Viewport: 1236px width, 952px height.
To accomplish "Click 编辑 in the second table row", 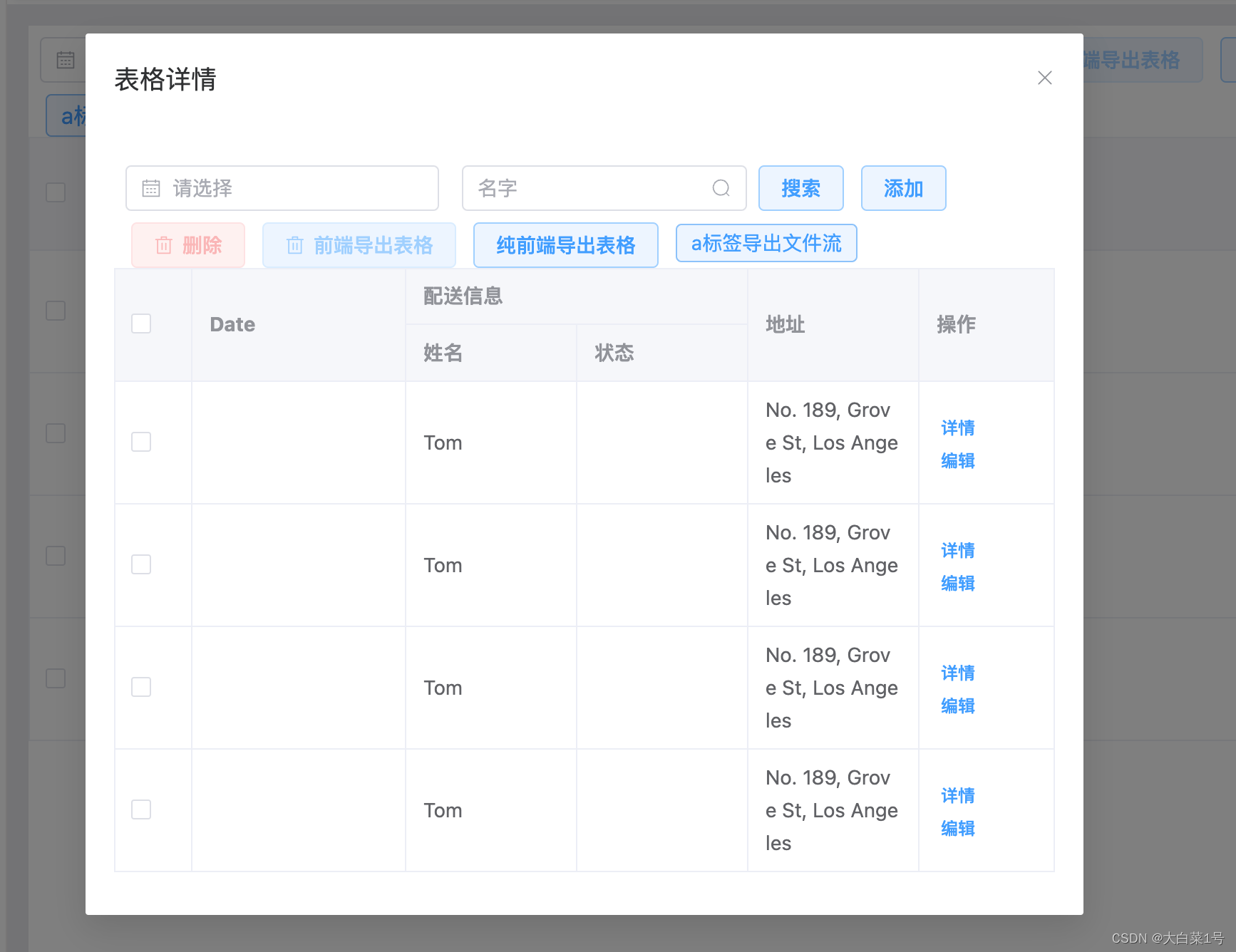I will 958,583.
